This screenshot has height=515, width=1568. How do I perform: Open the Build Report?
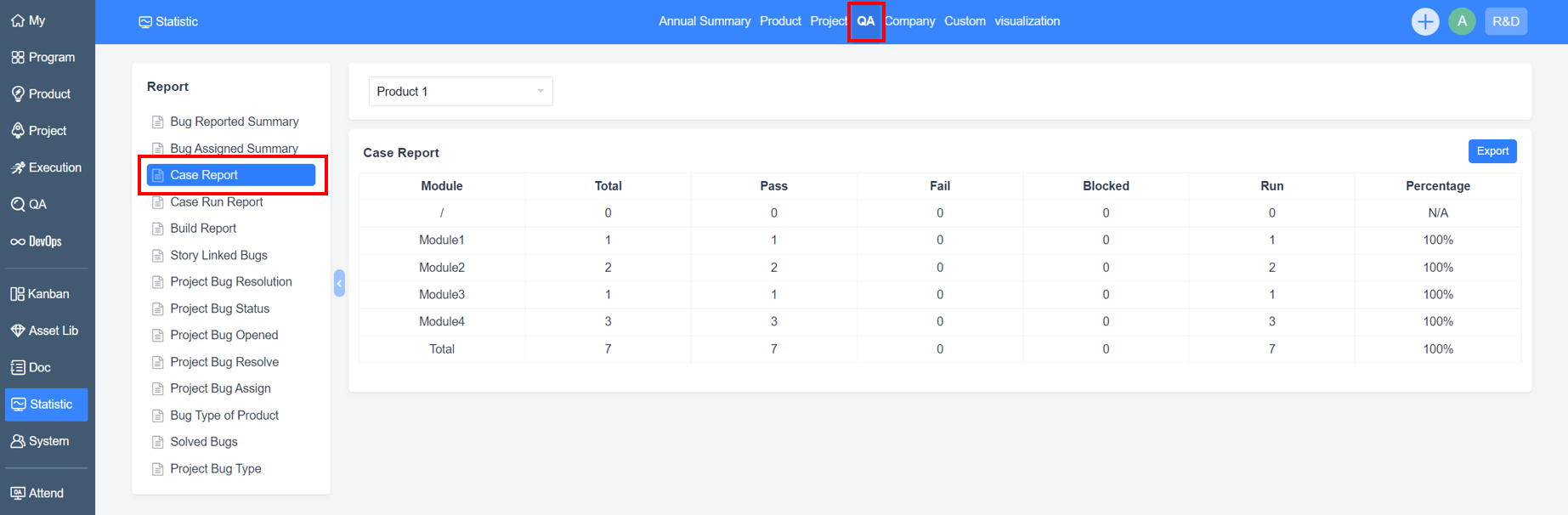coord(203,229)
